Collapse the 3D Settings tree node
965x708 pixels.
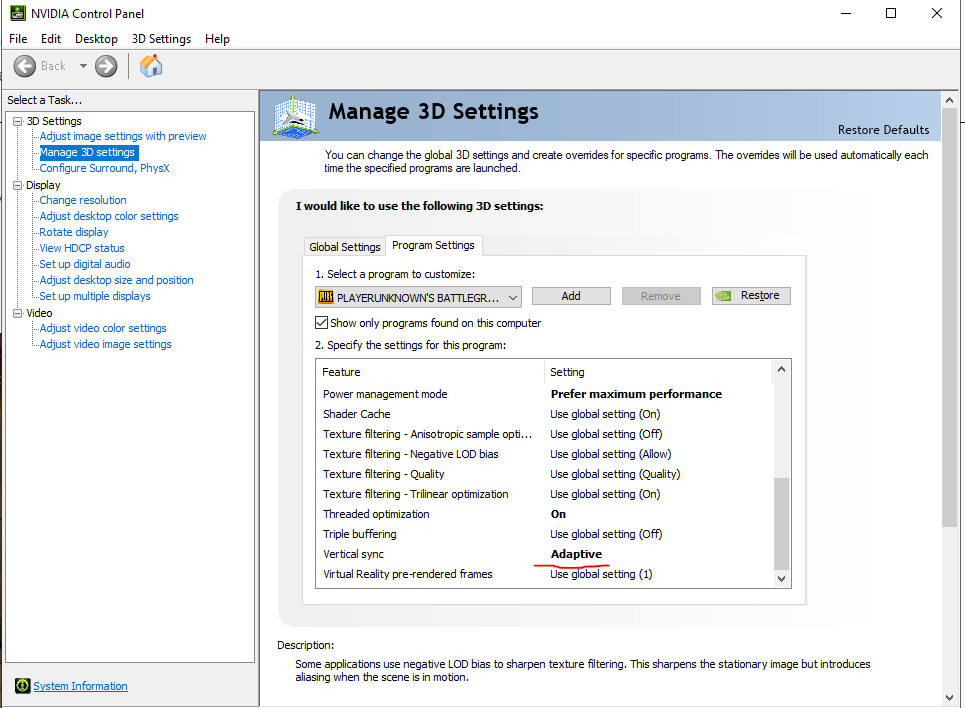(18, 121)
